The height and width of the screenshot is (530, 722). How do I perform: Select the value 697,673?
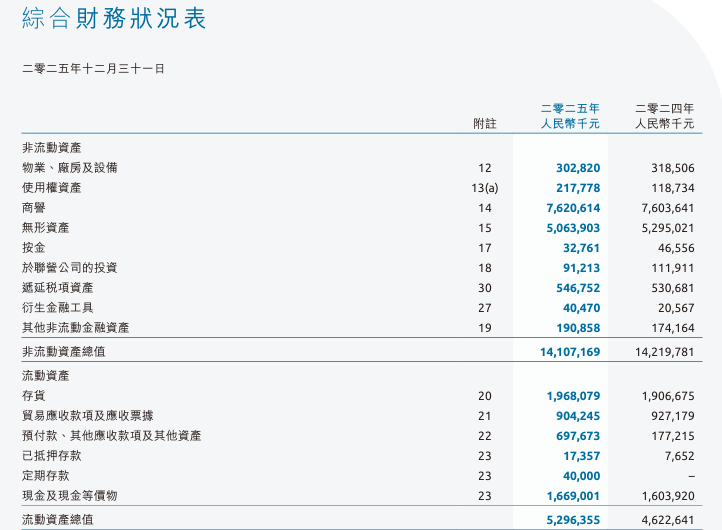point(578,436)
